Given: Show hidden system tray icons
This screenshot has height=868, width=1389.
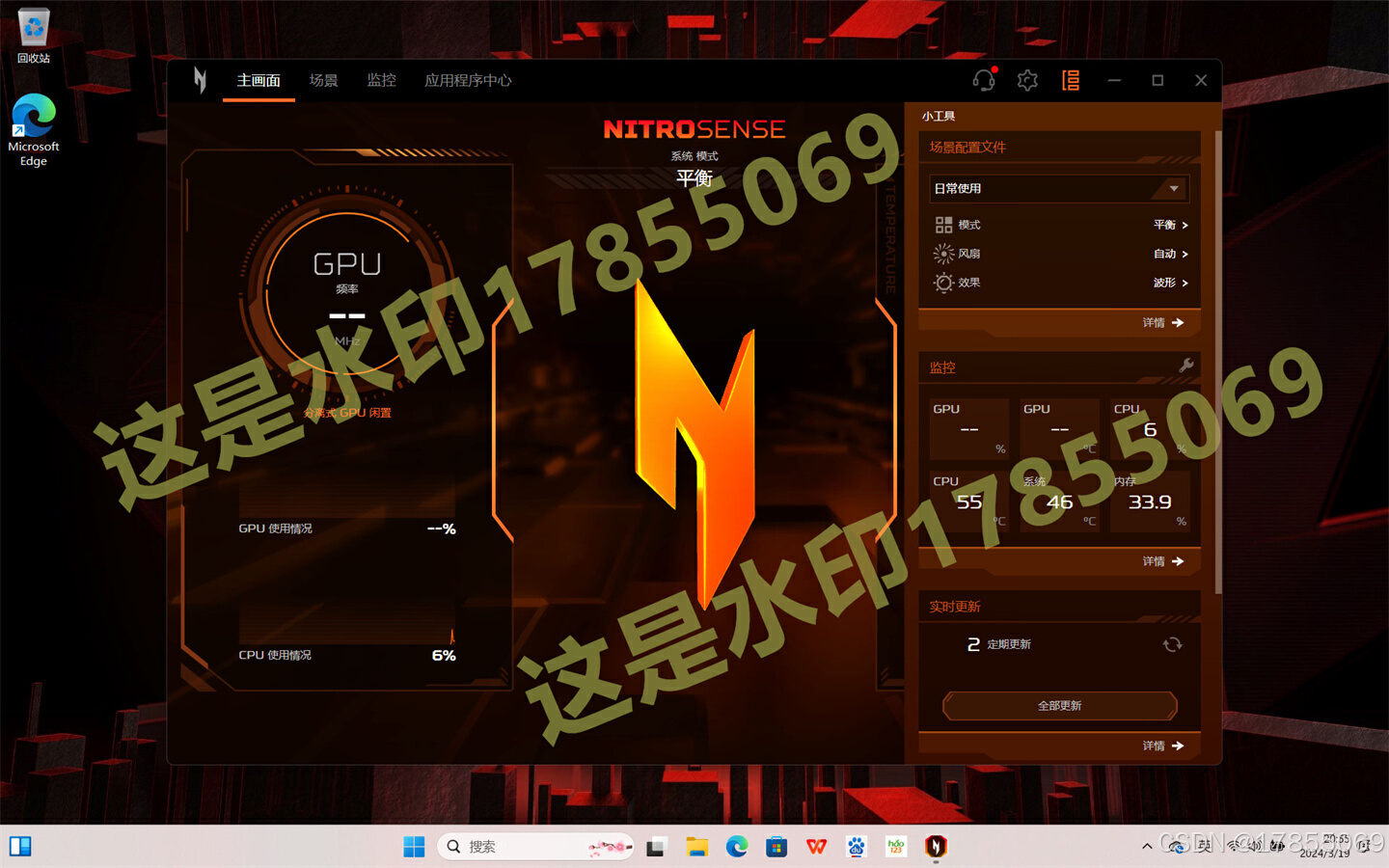Looking at the screenshot, I should click(1147, 847).
